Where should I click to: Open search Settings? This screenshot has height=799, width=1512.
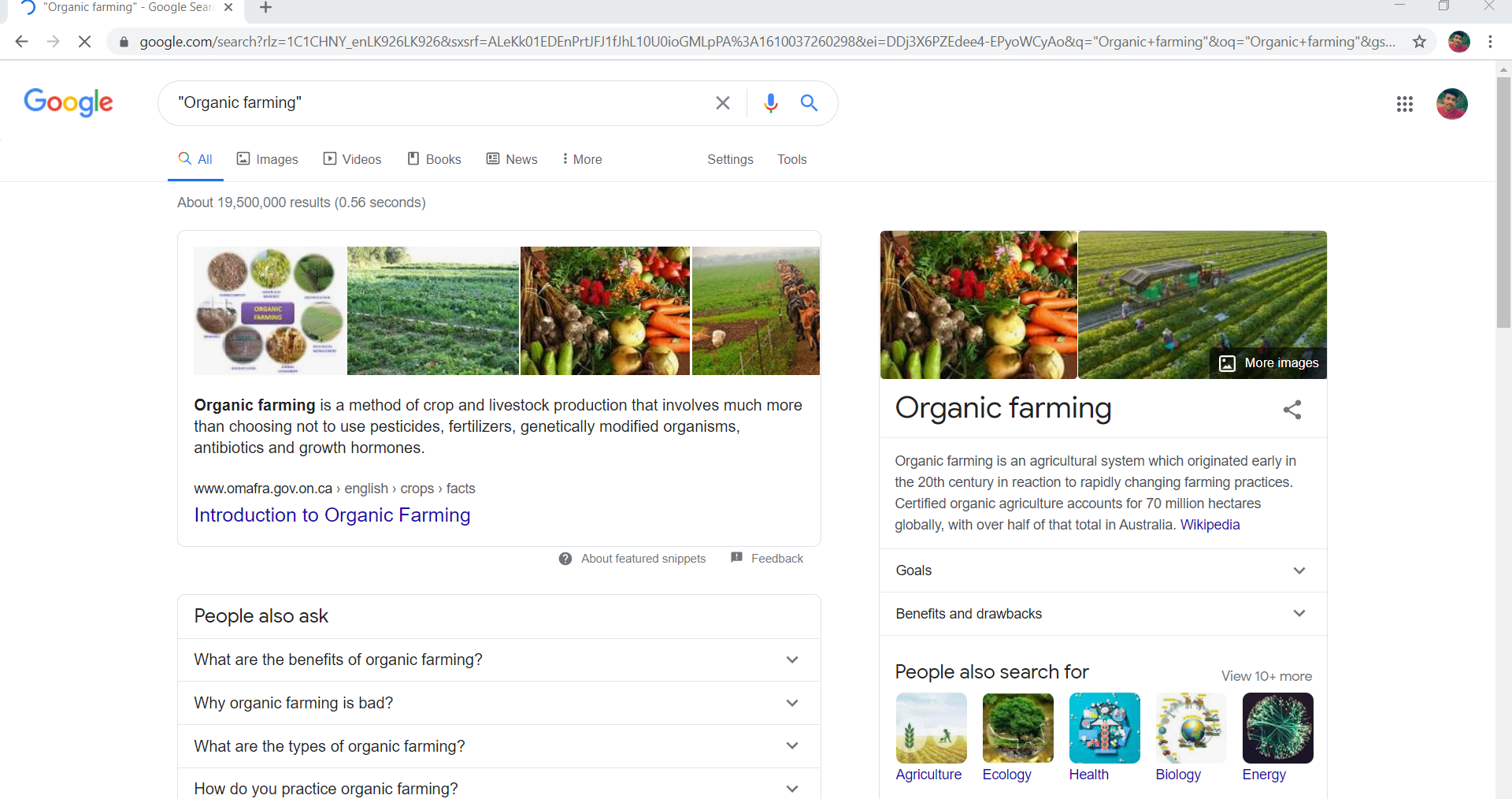coord(730,159)
